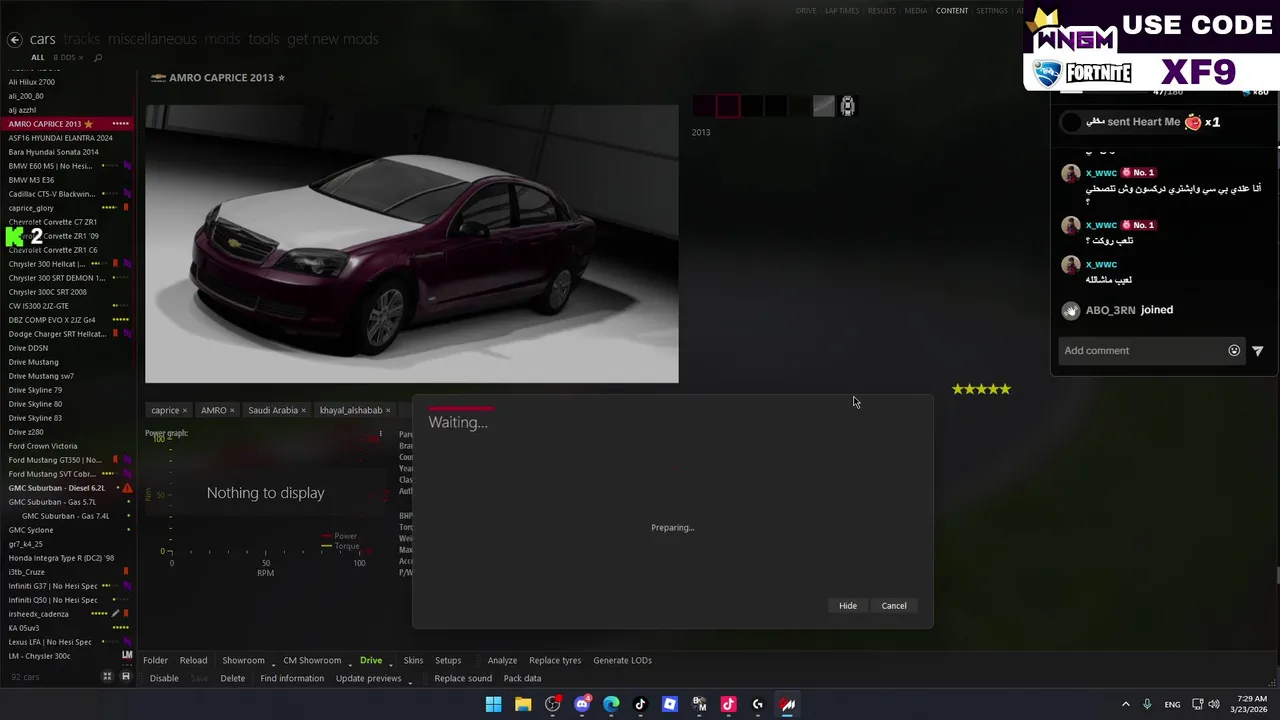Open TikTok app from taskbar
This screenshot has height=720, width=1280.
[641, 705]
